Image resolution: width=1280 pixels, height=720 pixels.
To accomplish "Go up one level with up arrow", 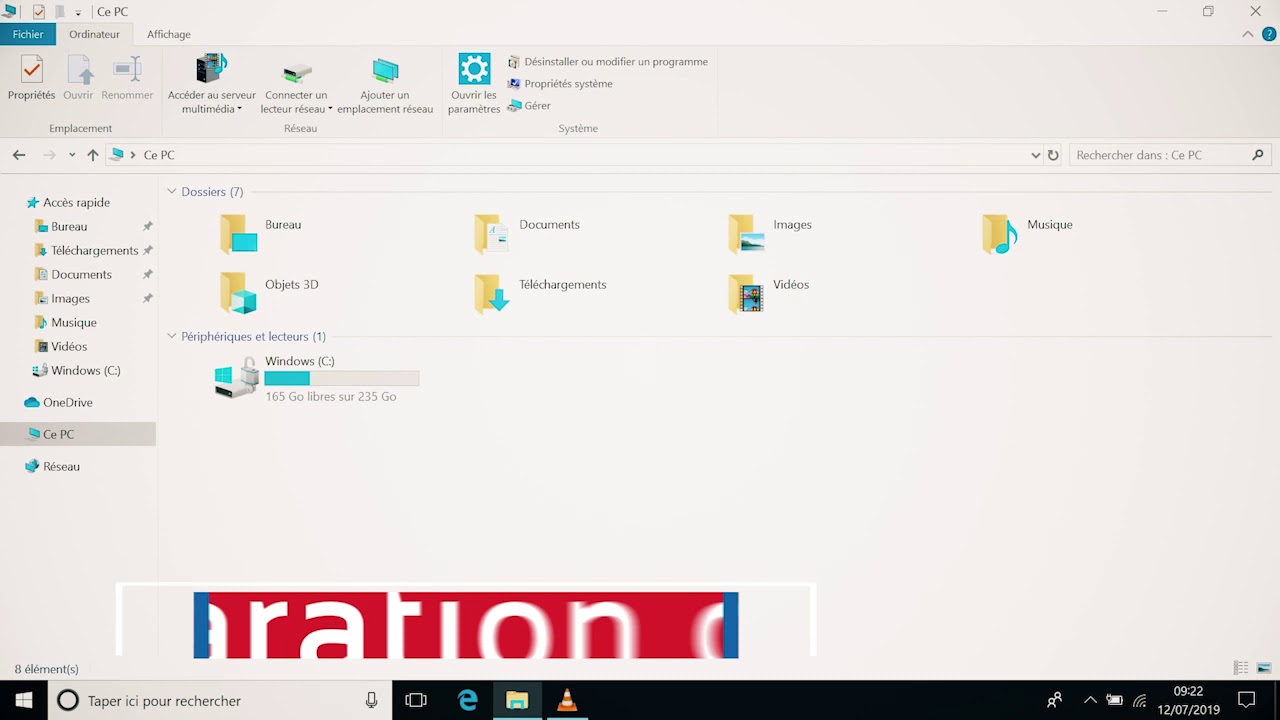I will click(93, 155).
